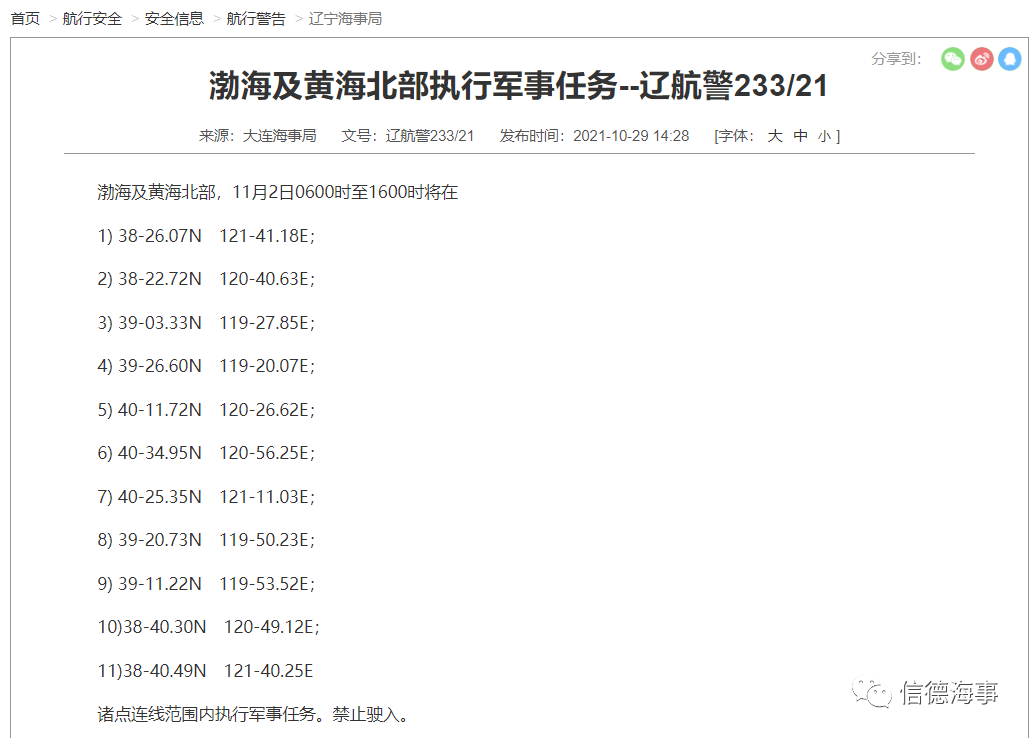
Task: Share the notice to WeChat
Action: coord(952,59)
